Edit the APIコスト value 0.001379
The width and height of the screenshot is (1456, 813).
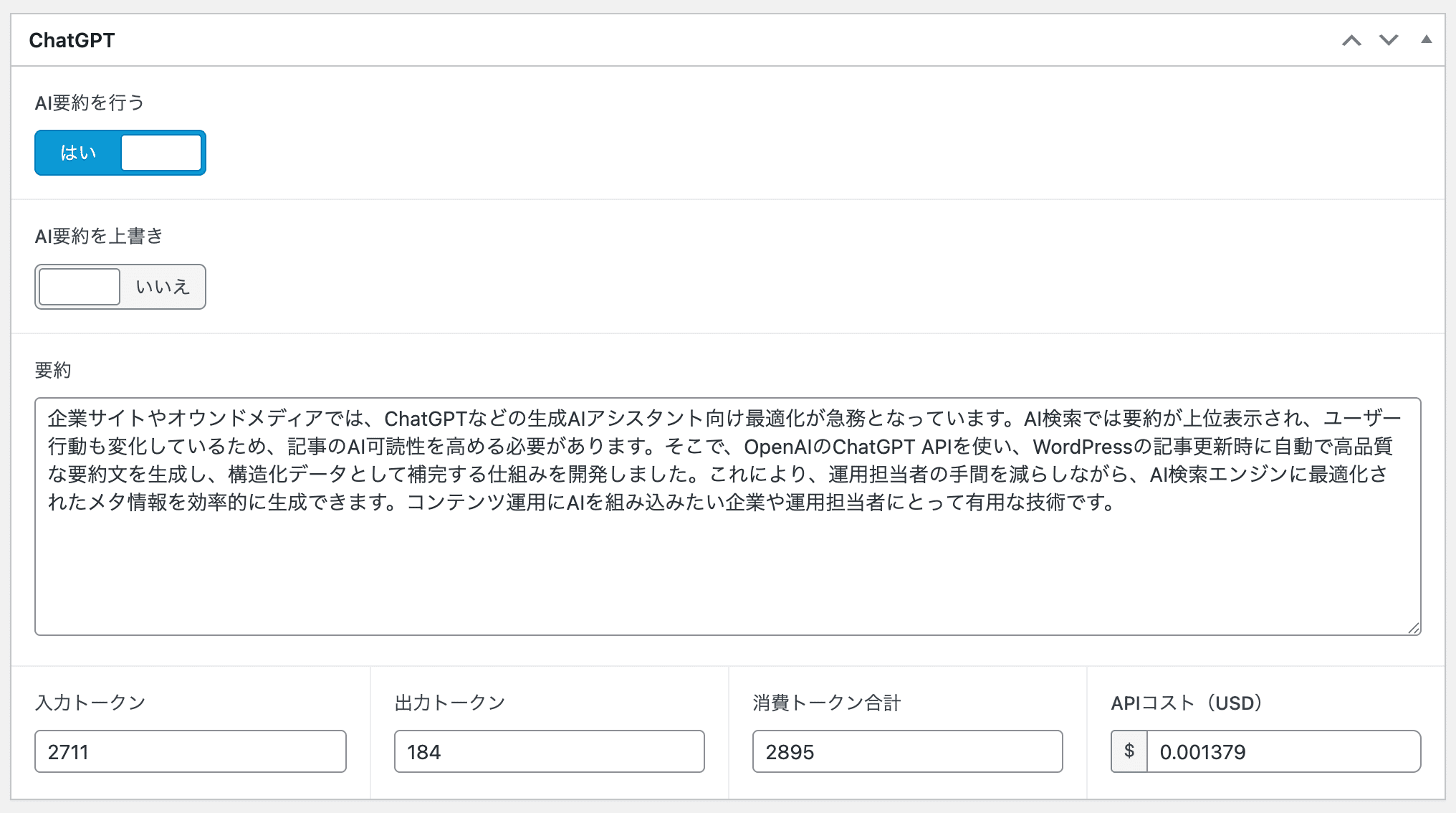click(x=1283, y=751)
